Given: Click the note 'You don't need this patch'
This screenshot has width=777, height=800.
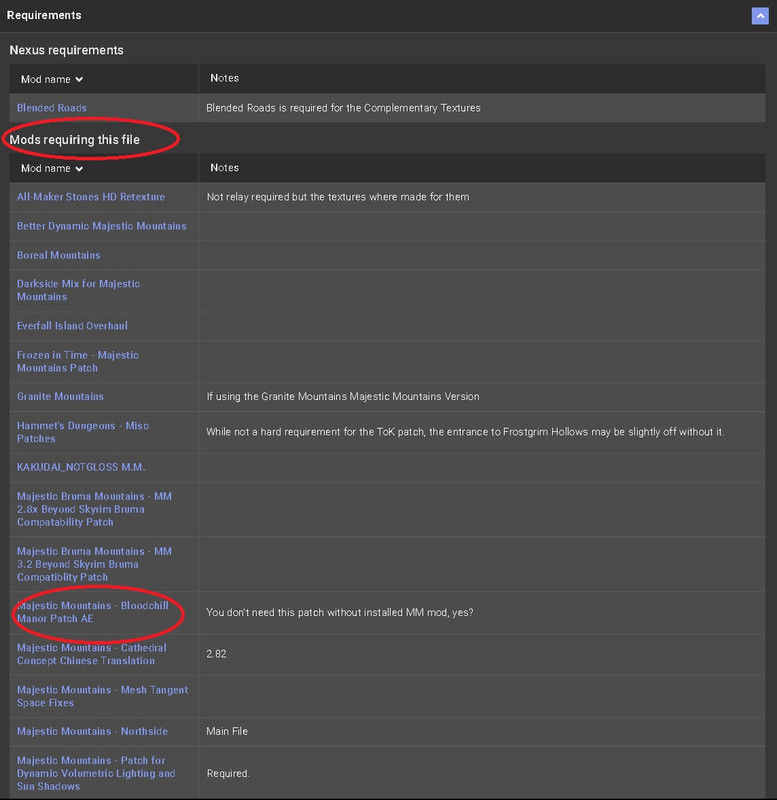Looking at the screenshot, I should coord(340,612).
